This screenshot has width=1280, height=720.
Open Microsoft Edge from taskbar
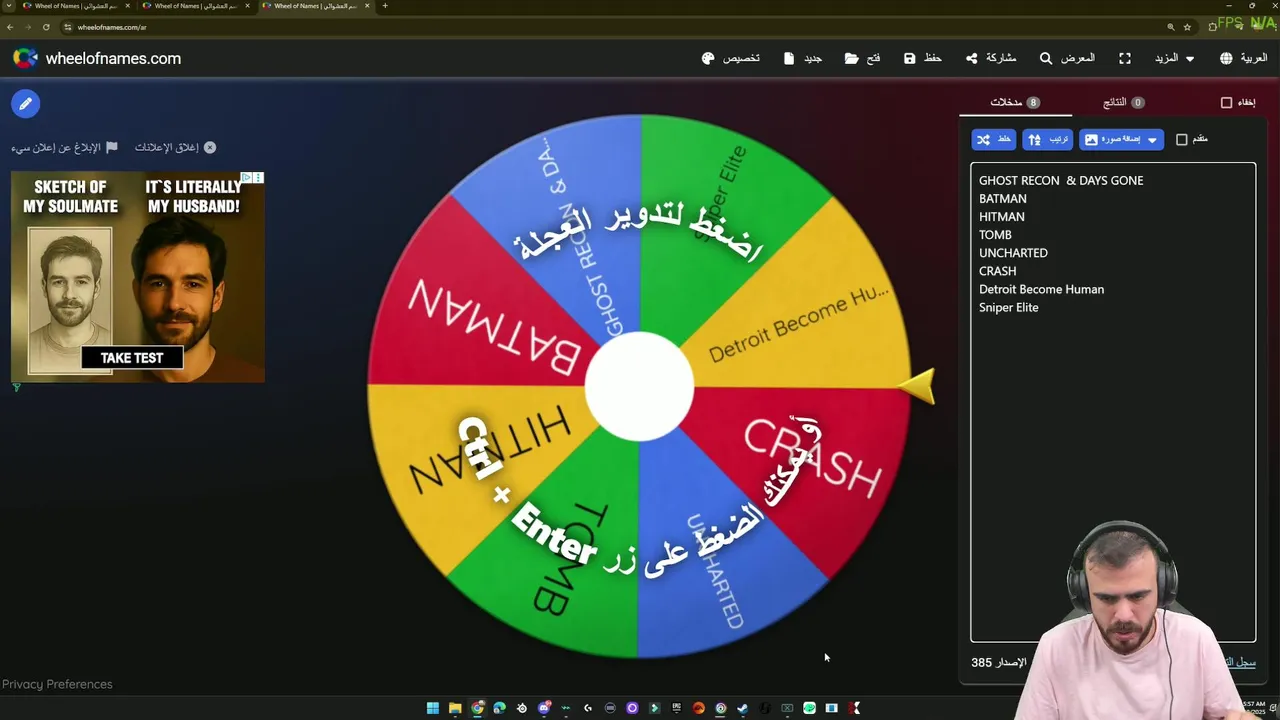click(499, 708)
